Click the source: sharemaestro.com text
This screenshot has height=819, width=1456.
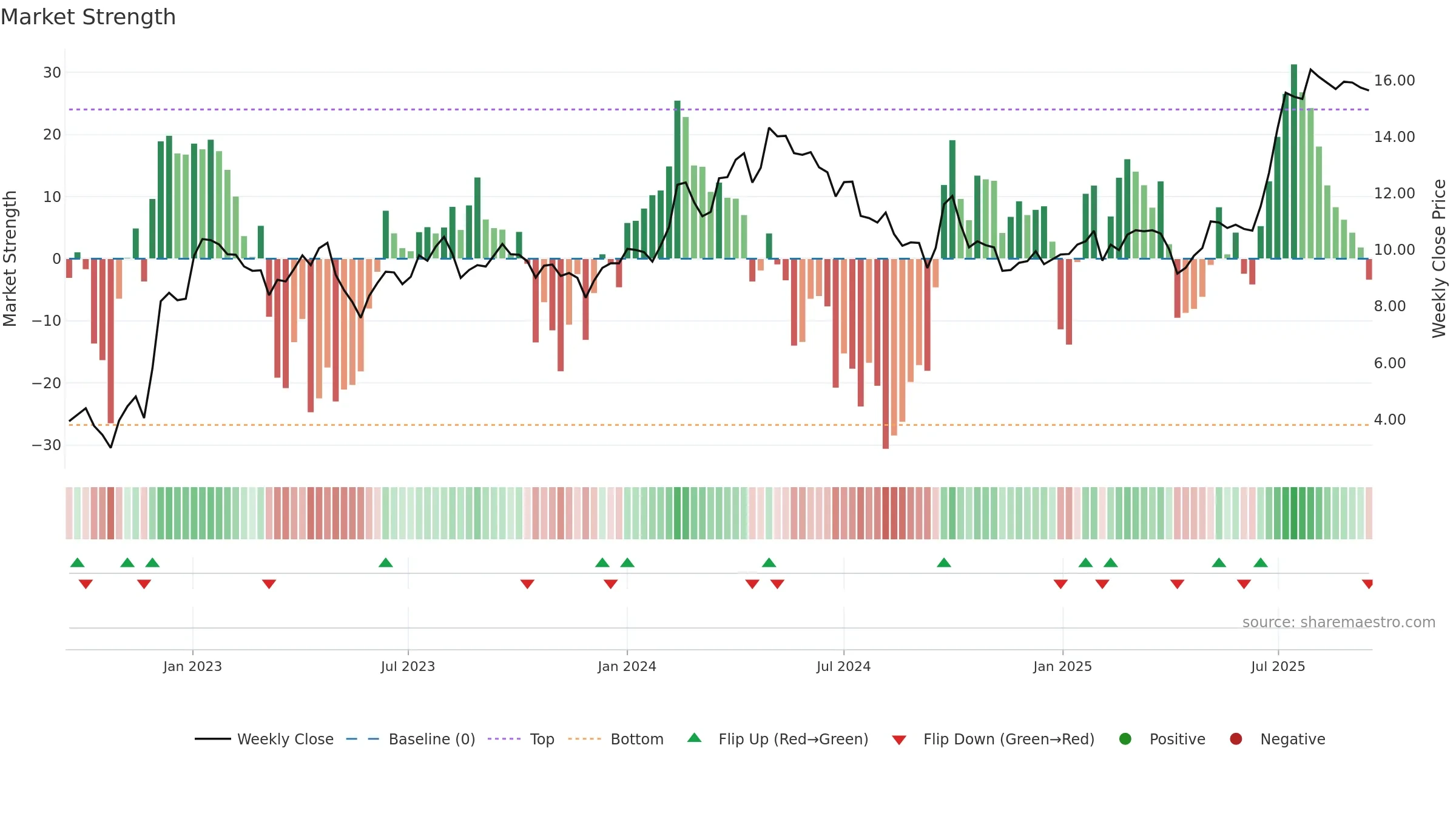point(1339,622)
